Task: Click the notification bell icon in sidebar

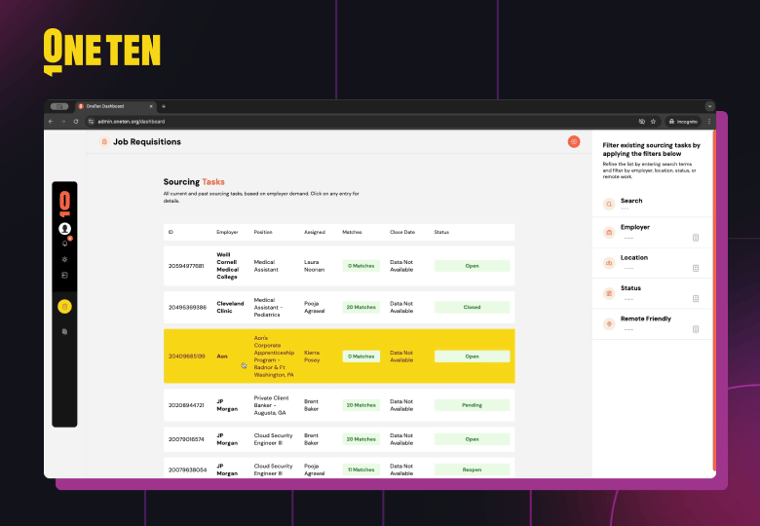Action: (65, 243)
